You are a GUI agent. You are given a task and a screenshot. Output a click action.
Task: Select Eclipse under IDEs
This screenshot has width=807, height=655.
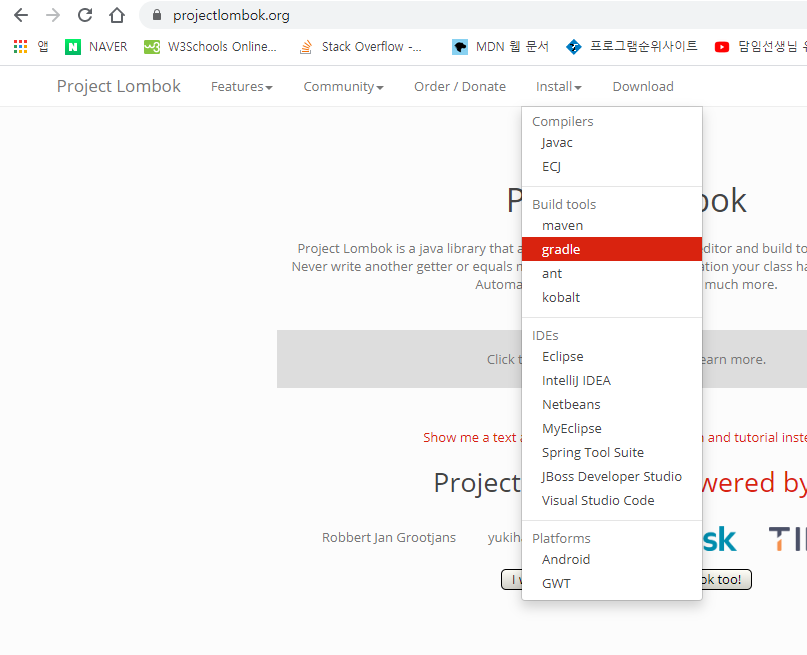(x=612, y=357)
